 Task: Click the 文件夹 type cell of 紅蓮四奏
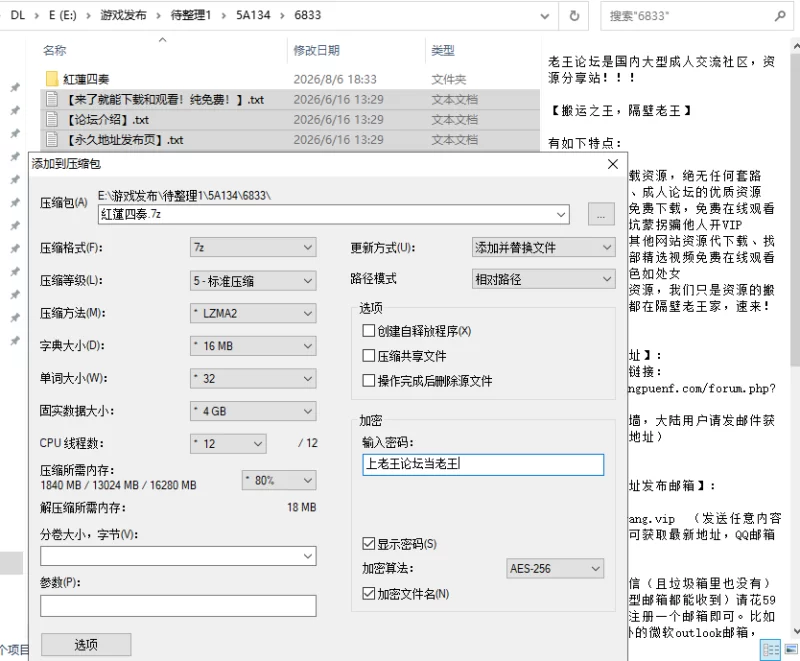[448, 79]
